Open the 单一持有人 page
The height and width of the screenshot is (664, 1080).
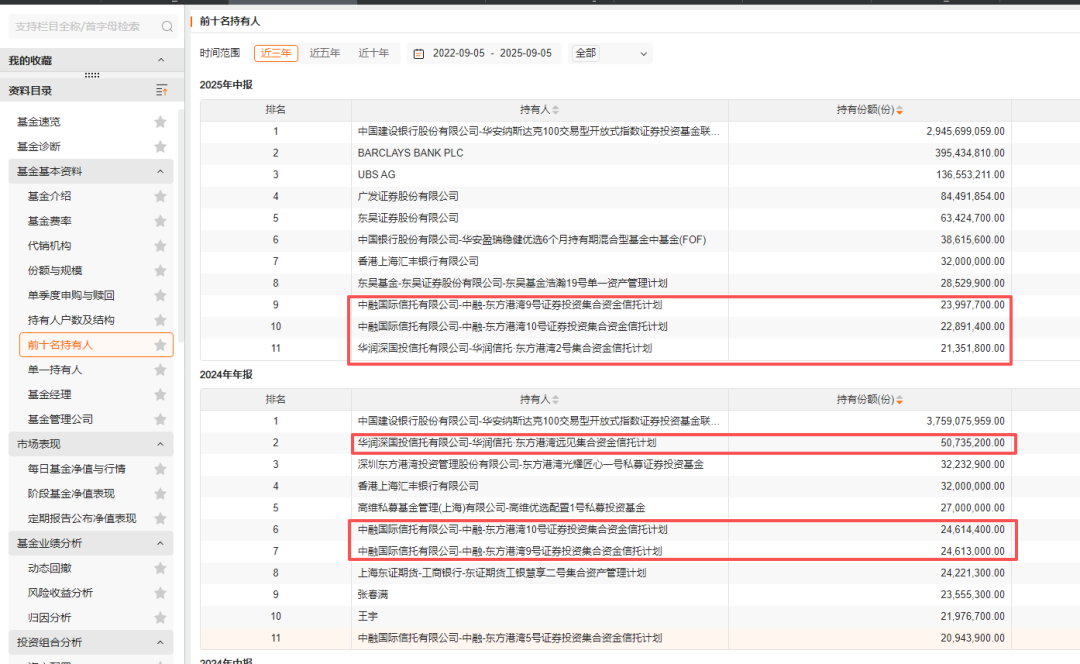point(55,370)
